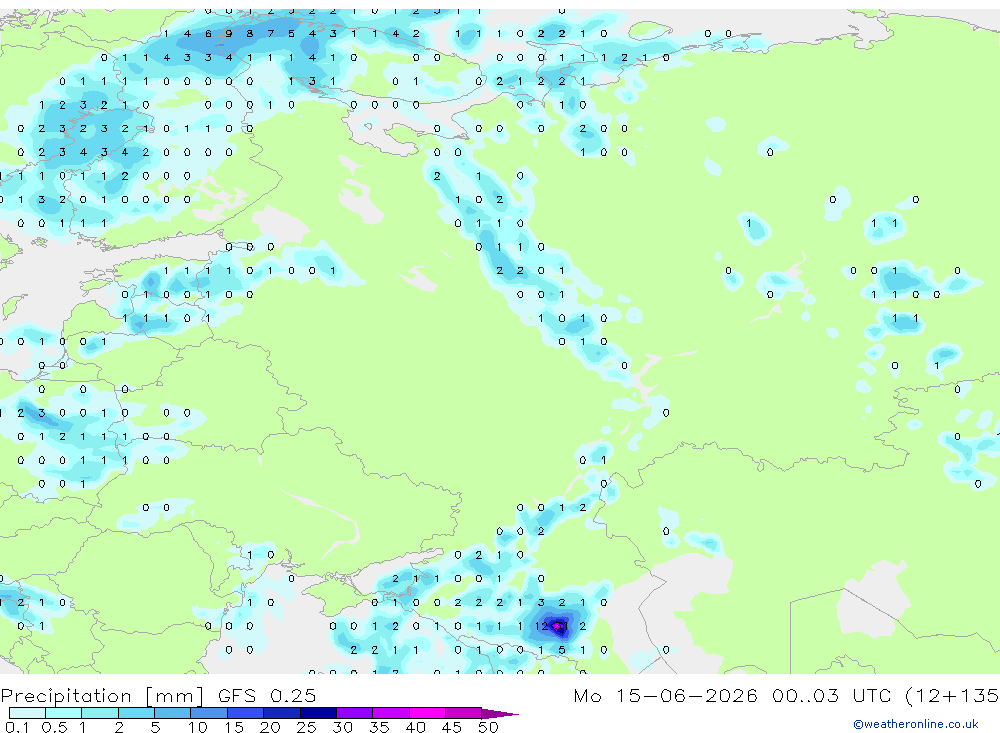Click the 'Precipitation [mm]' title text
This screenshot has height=733, width=1000.
[x=102, y=696]
